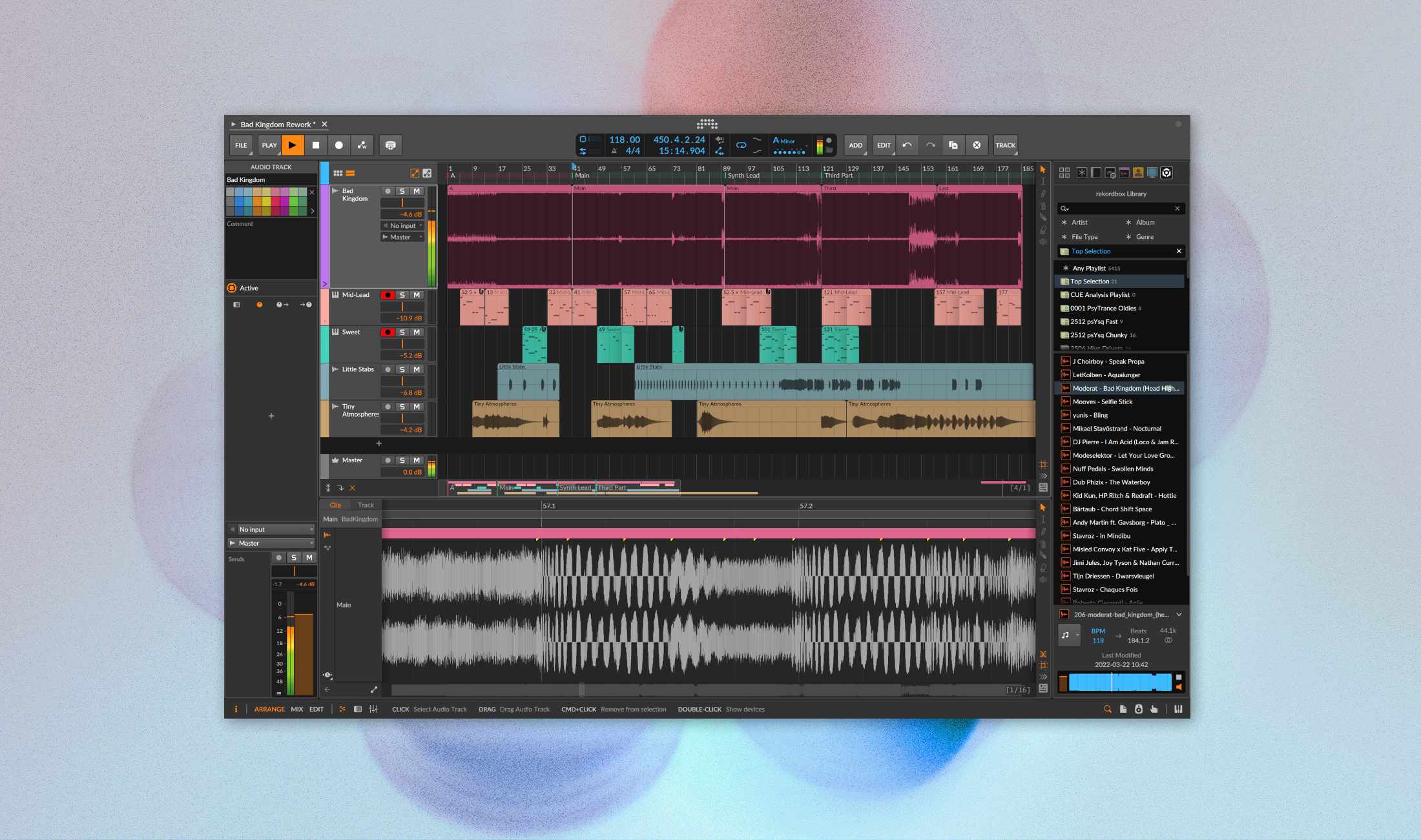Open Bad Kingdom track No input dropdown
This screenshot has width=1421, height=840.
tap(402, 226)
